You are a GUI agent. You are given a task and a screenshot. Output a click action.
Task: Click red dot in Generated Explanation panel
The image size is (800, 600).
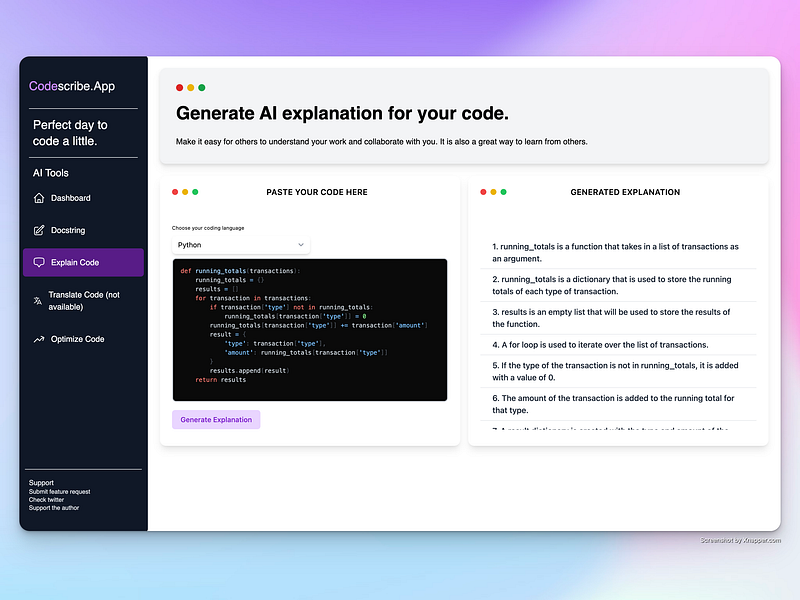pos(483,192)
